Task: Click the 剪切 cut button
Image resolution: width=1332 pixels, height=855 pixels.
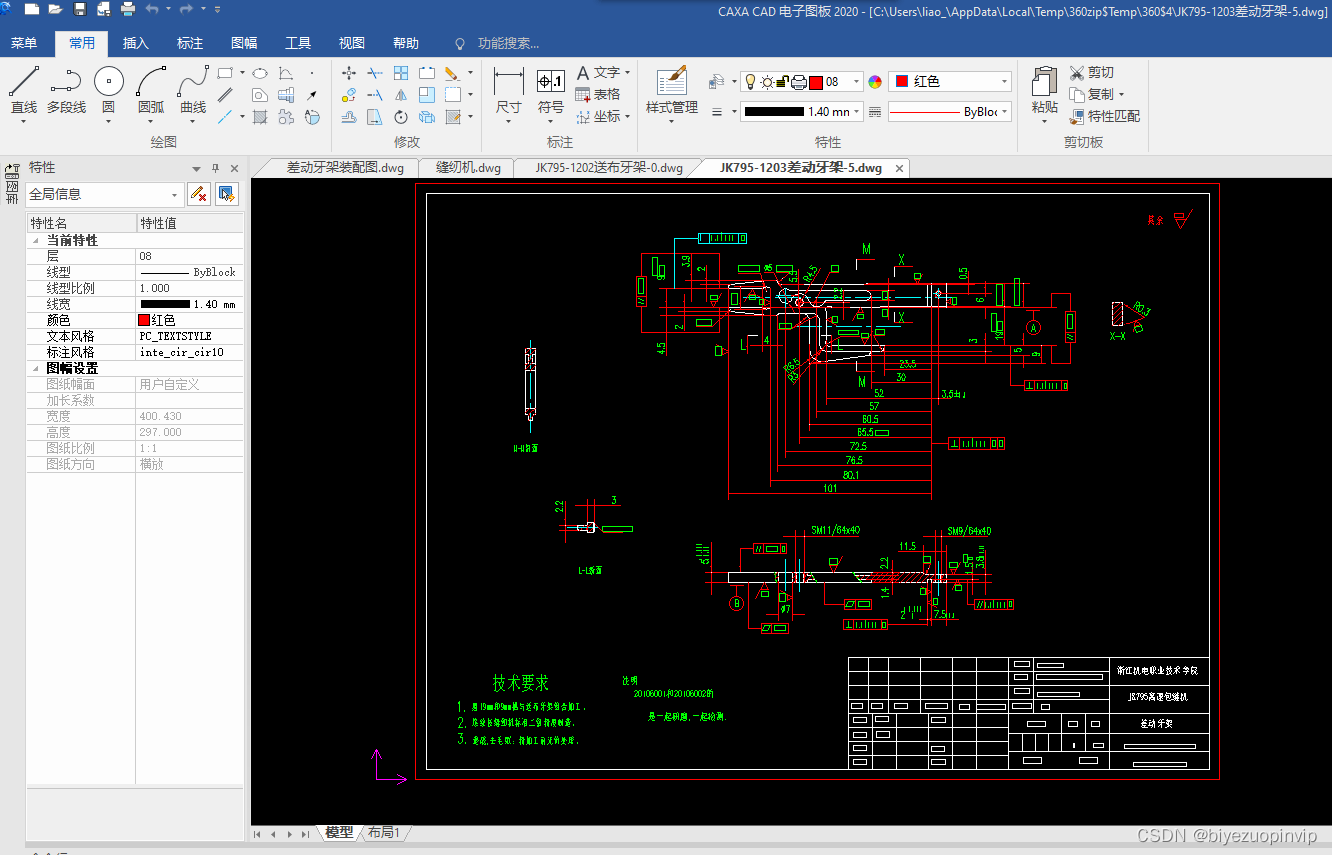Action: point(1091,72)
